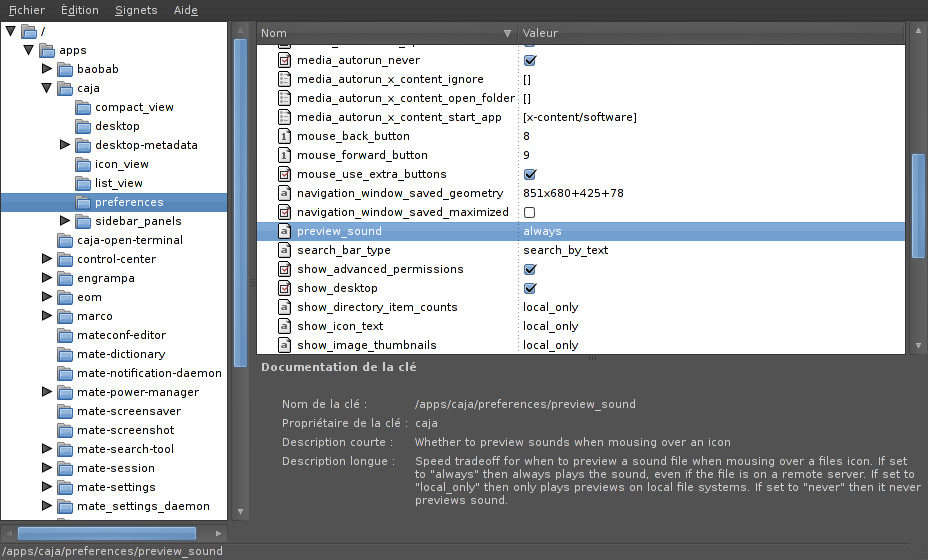Click the compact_view folder icon
928x560 pixels.
(x=83, y=108)
